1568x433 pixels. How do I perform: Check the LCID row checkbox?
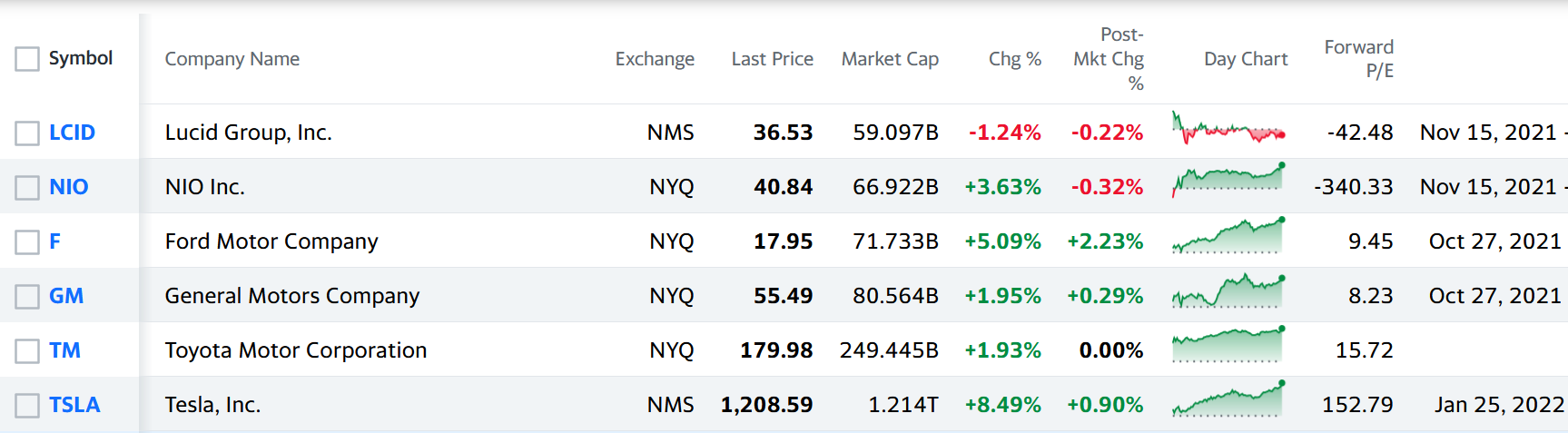coord(27,133)
